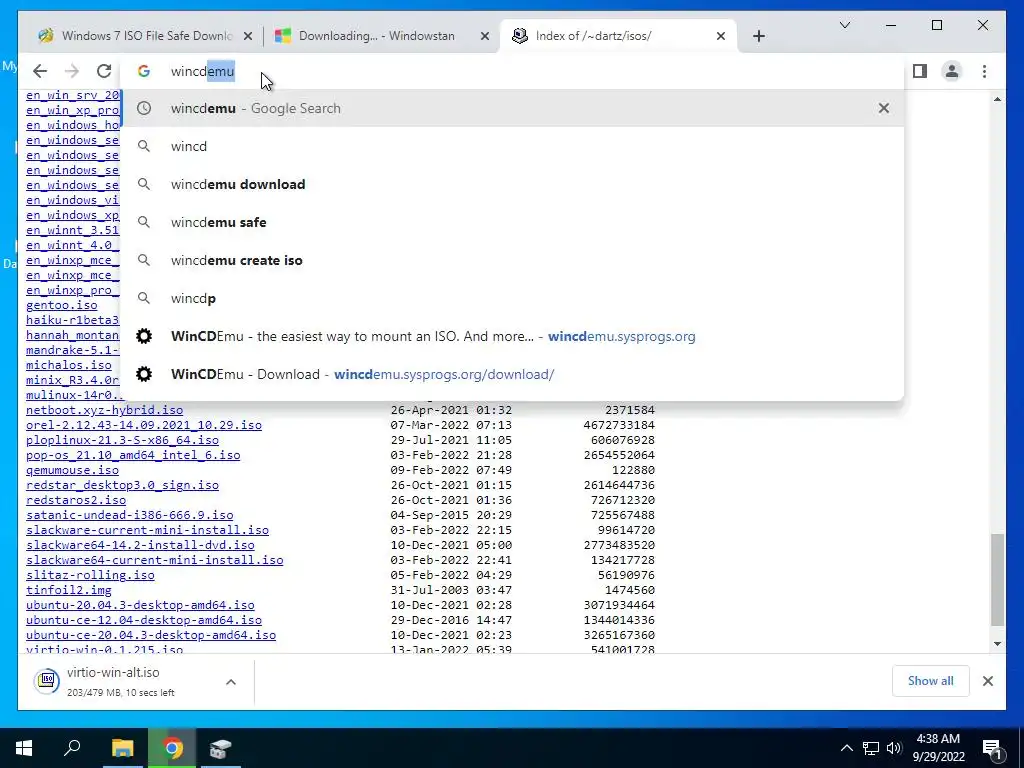This screenshot has width=1024, height=768.
Task: Click redstar_desktop3.0_sign.iso link
Action: tap(122, 485)
